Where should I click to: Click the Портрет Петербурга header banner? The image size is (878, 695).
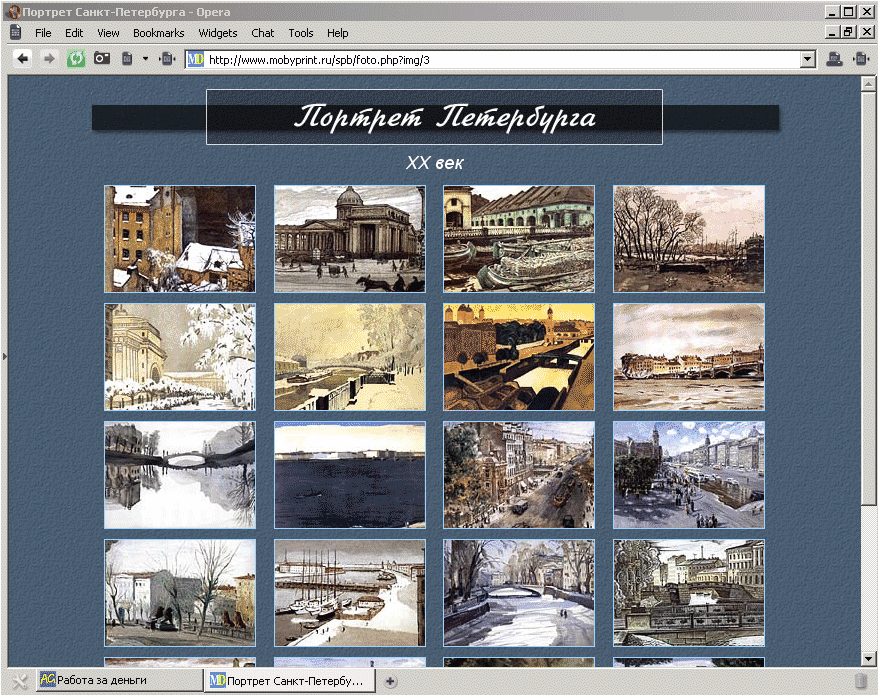pos(435,117)
